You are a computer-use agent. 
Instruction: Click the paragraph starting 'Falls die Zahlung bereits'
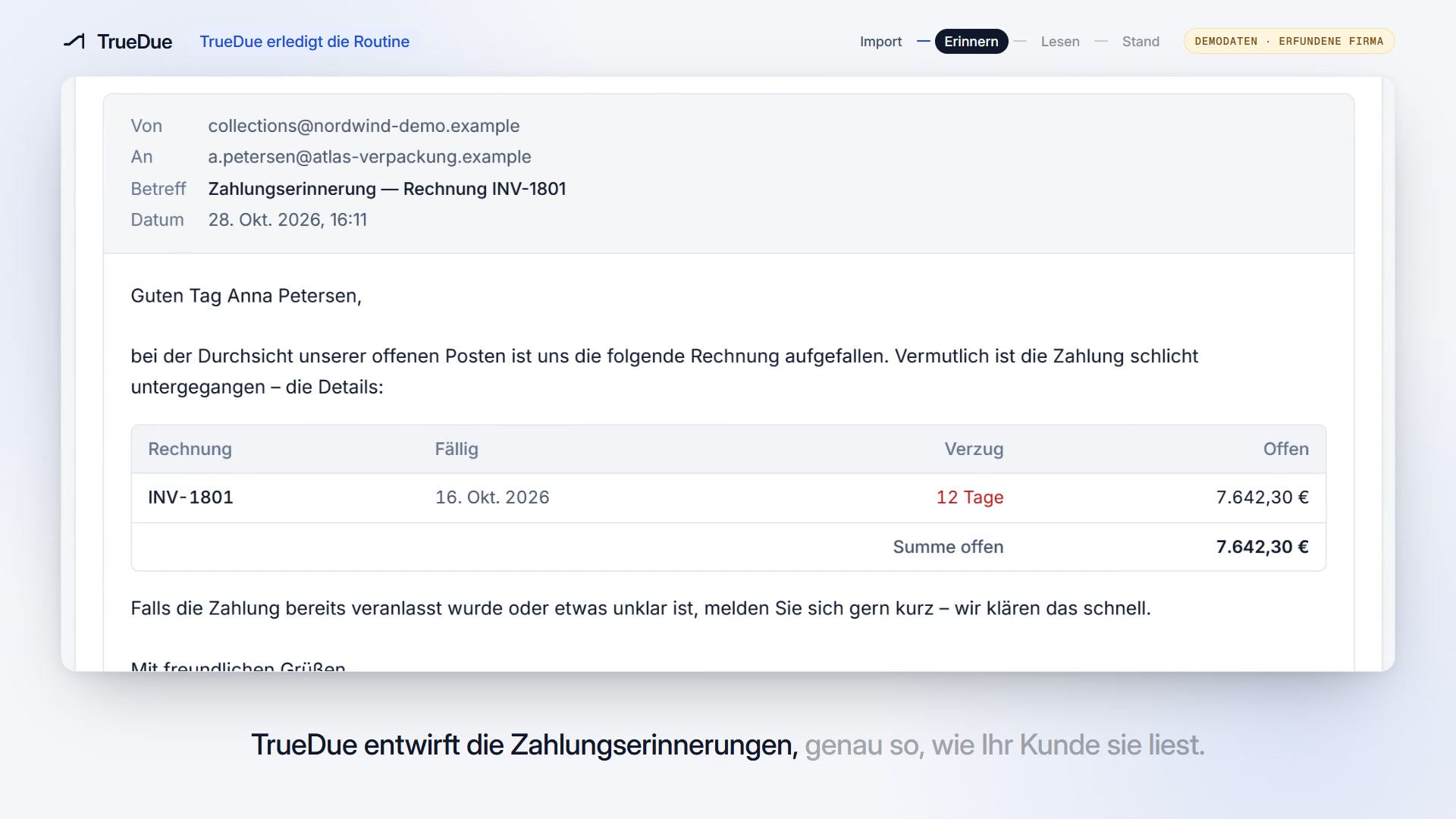(x=641, y=608)
